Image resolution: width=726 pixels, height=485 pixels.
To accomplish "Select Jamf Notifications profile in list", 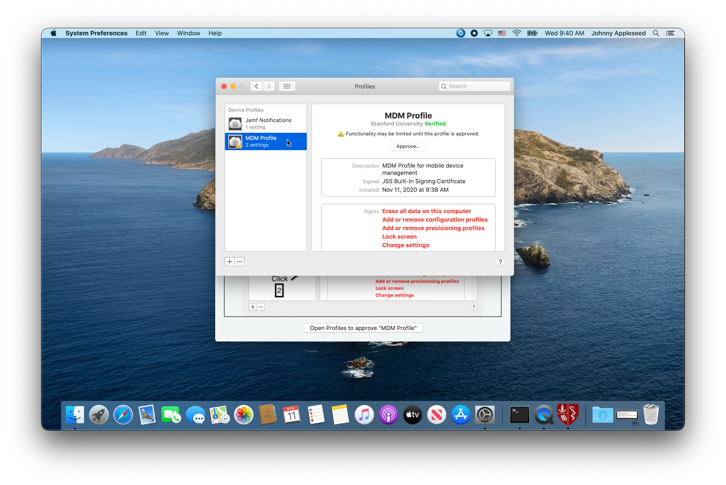I will point(266,123).
